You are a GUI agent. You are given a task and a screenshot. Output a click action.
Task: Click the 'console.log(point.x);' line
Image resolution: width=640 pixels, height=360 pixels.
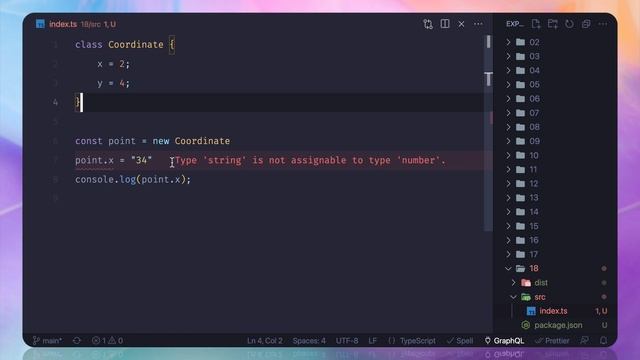[x=133, y=180]
